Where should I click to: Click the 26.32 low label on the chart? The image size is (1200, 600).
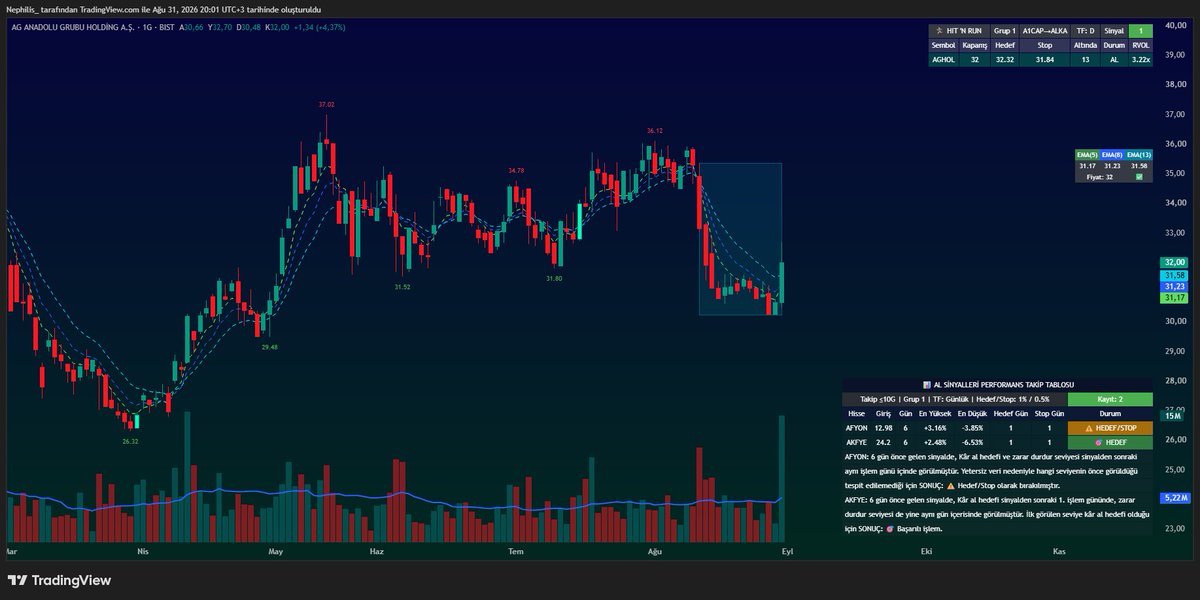pyautogui.click(x=130, y=441)
